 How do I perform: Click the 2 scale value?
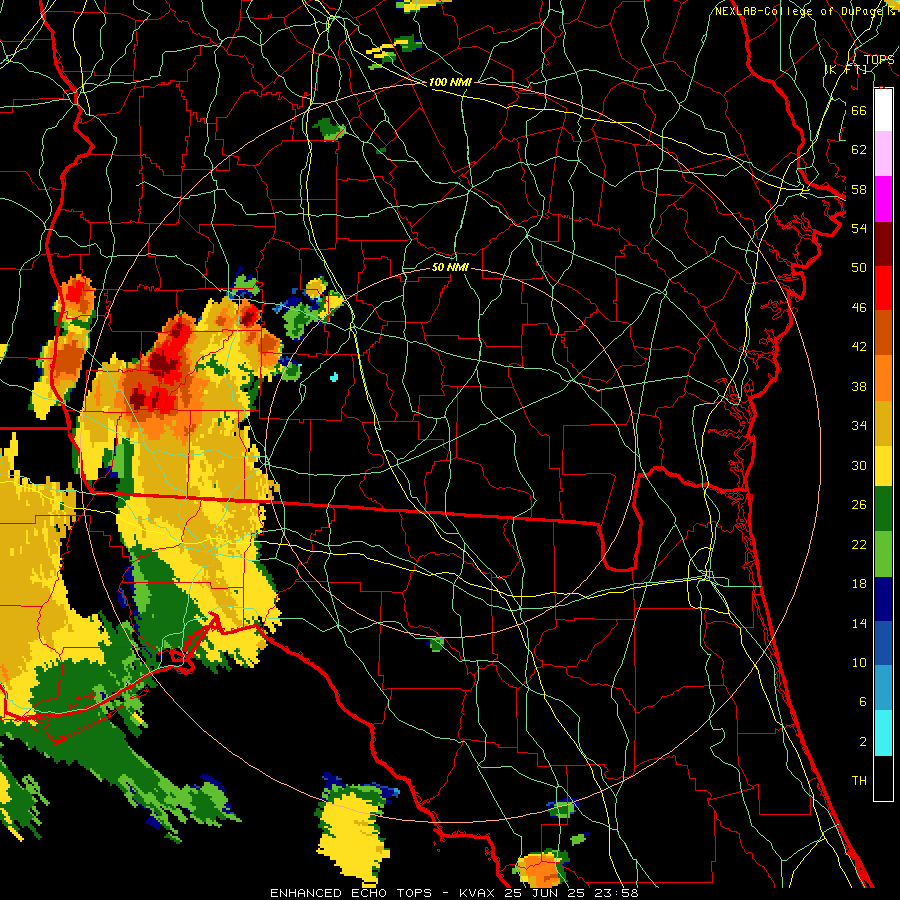(x=862, y=741)
